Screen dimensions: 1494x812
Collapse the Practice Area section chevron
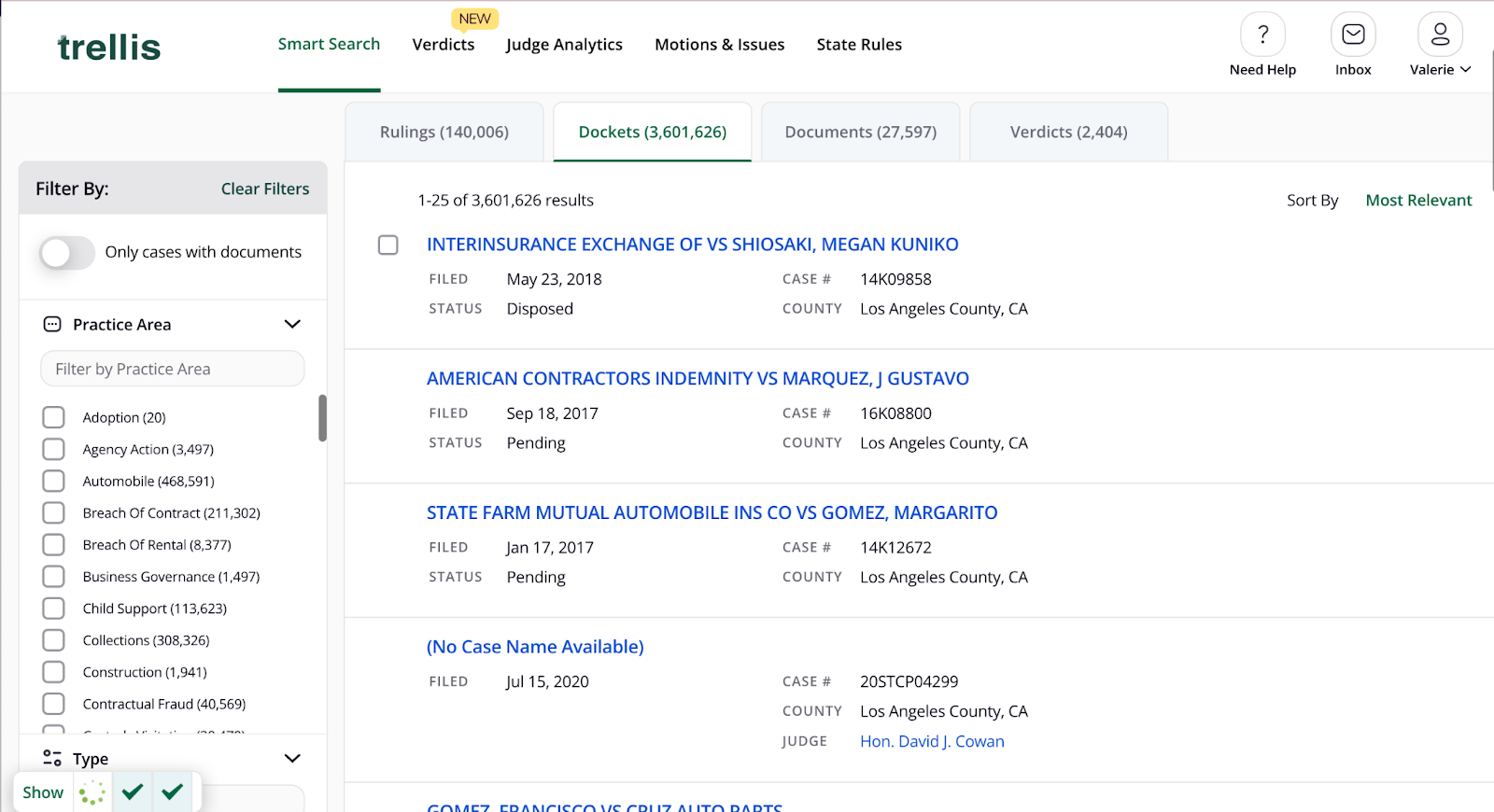click(x=292, y=324)
